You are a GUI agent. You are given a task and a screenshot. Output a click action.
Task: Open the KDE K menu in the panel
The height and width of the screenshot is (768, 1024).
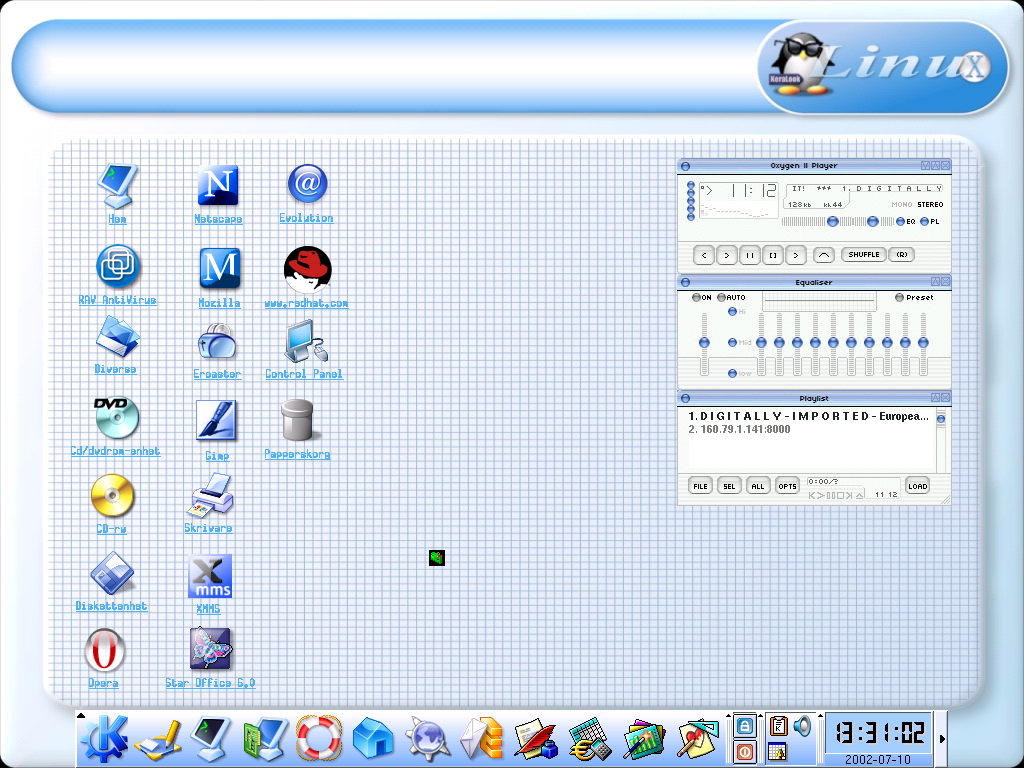pyautogui.click(x=103, y=739)
